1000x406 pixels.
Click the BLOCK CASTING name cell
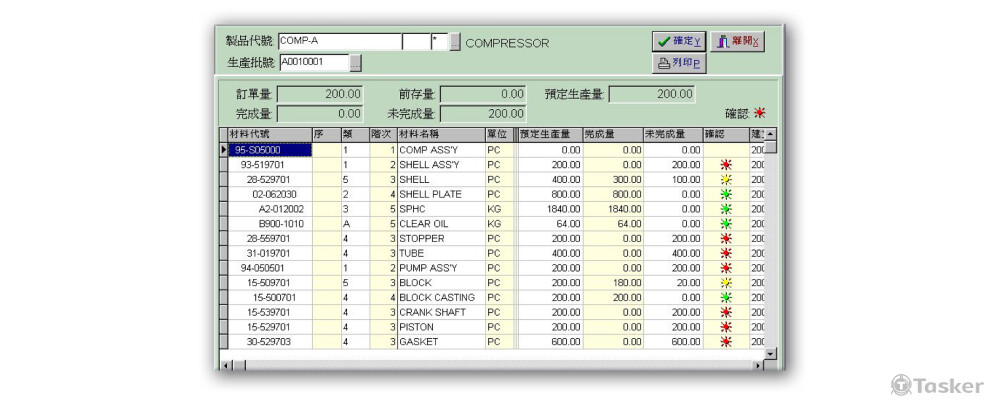(x=441, y=297)
